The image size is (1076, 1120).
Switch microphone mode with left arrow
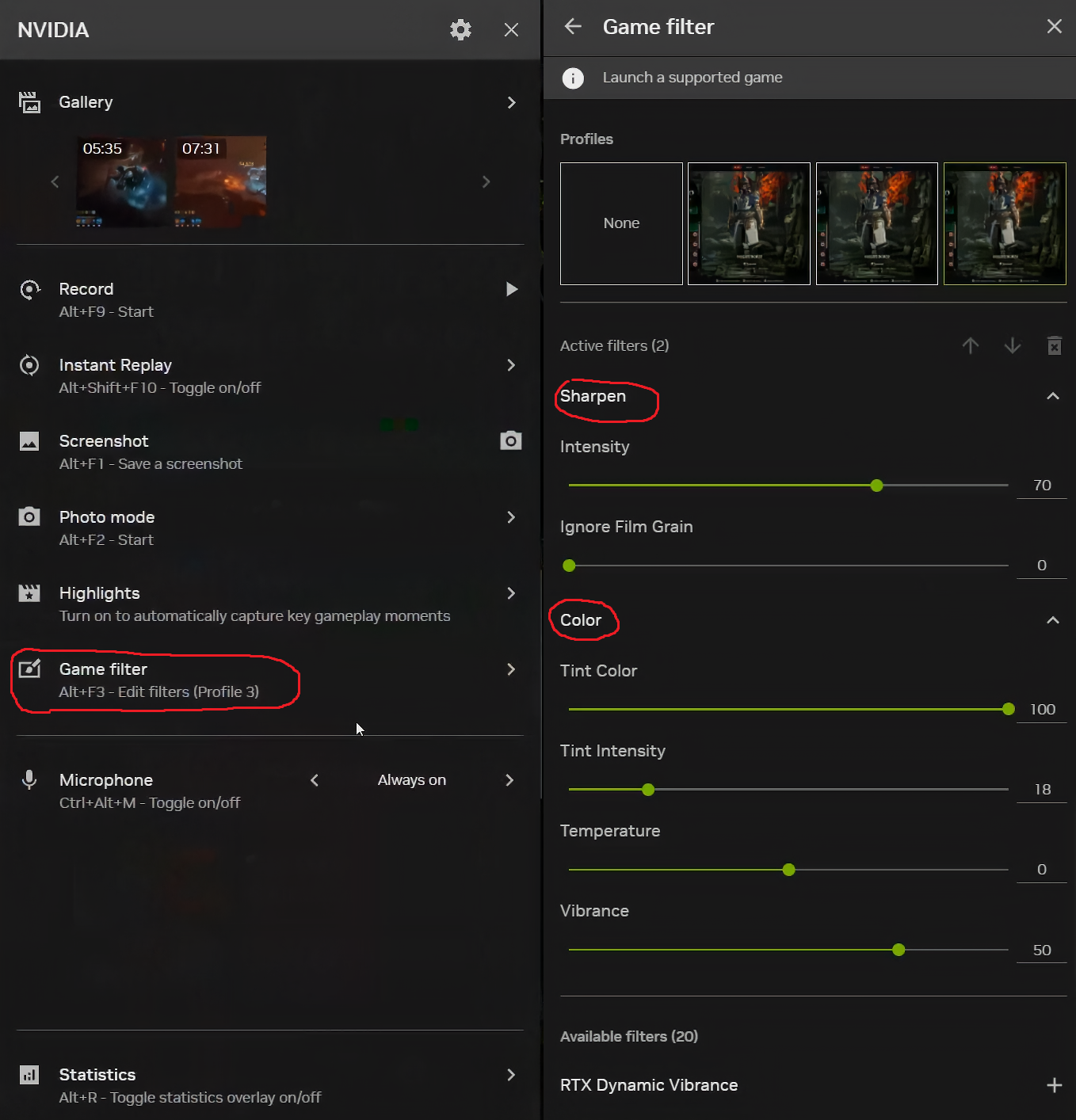[315, 780]
